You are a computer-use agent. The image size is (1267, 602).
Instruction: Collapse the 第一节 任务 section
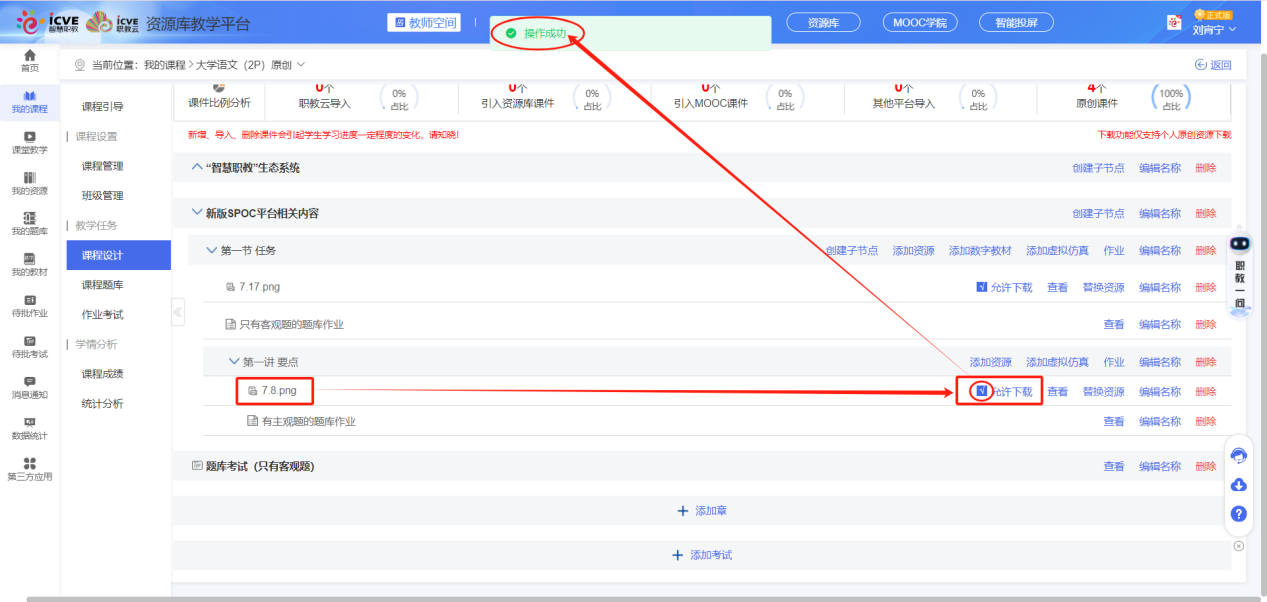coord(211,250)
